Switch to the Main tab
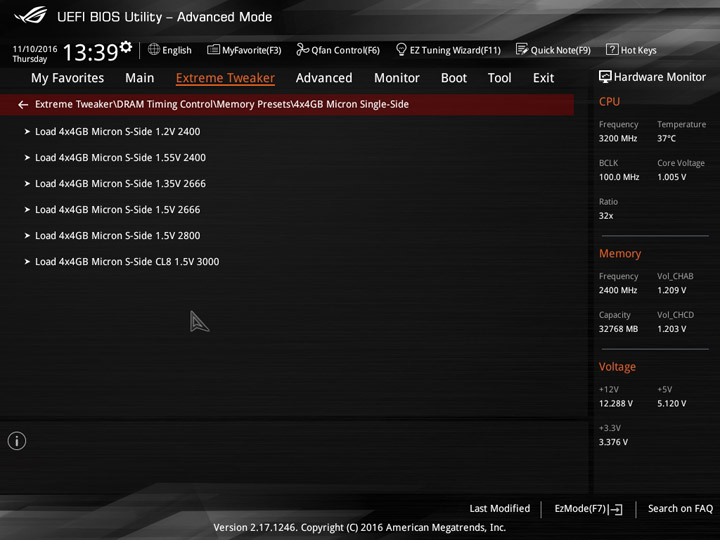This screenshot has height=540, width=720. click(x=140, y=78)
